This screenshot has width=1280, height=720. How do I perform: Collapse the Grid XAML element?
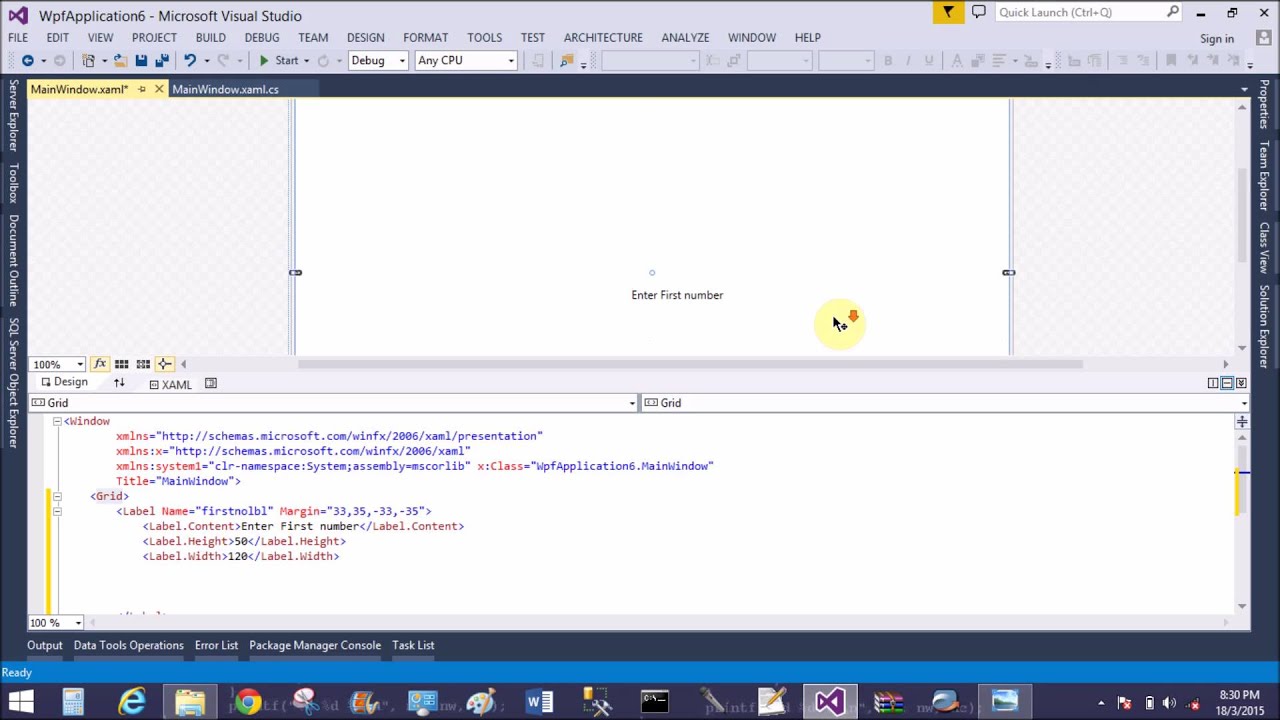click(x=57, y=496)
